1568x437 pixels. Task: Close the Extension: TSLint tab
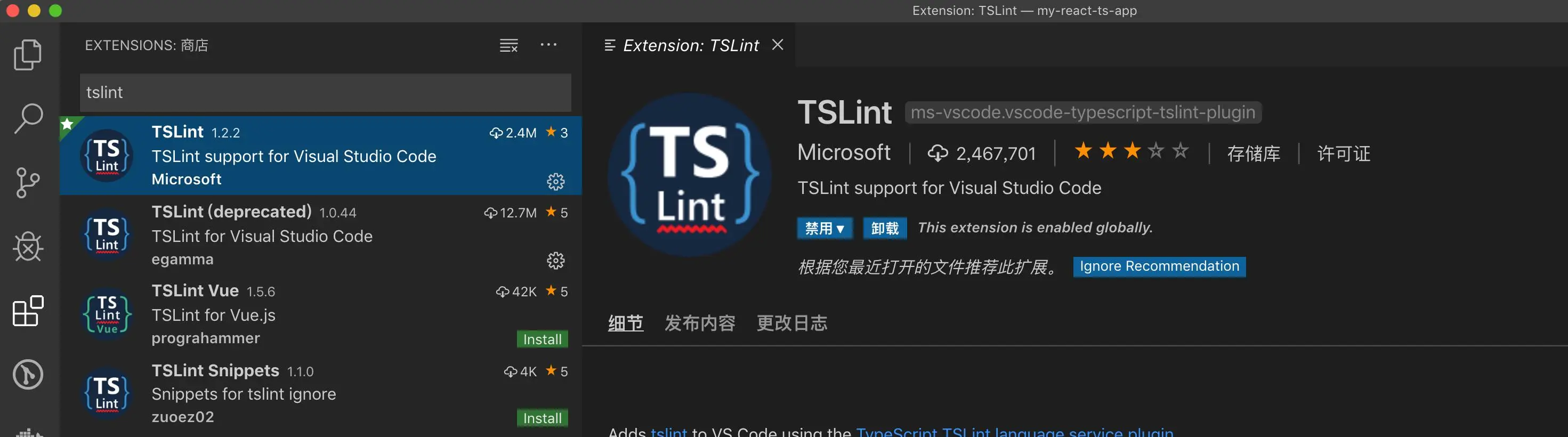click(x=777, y=44)
